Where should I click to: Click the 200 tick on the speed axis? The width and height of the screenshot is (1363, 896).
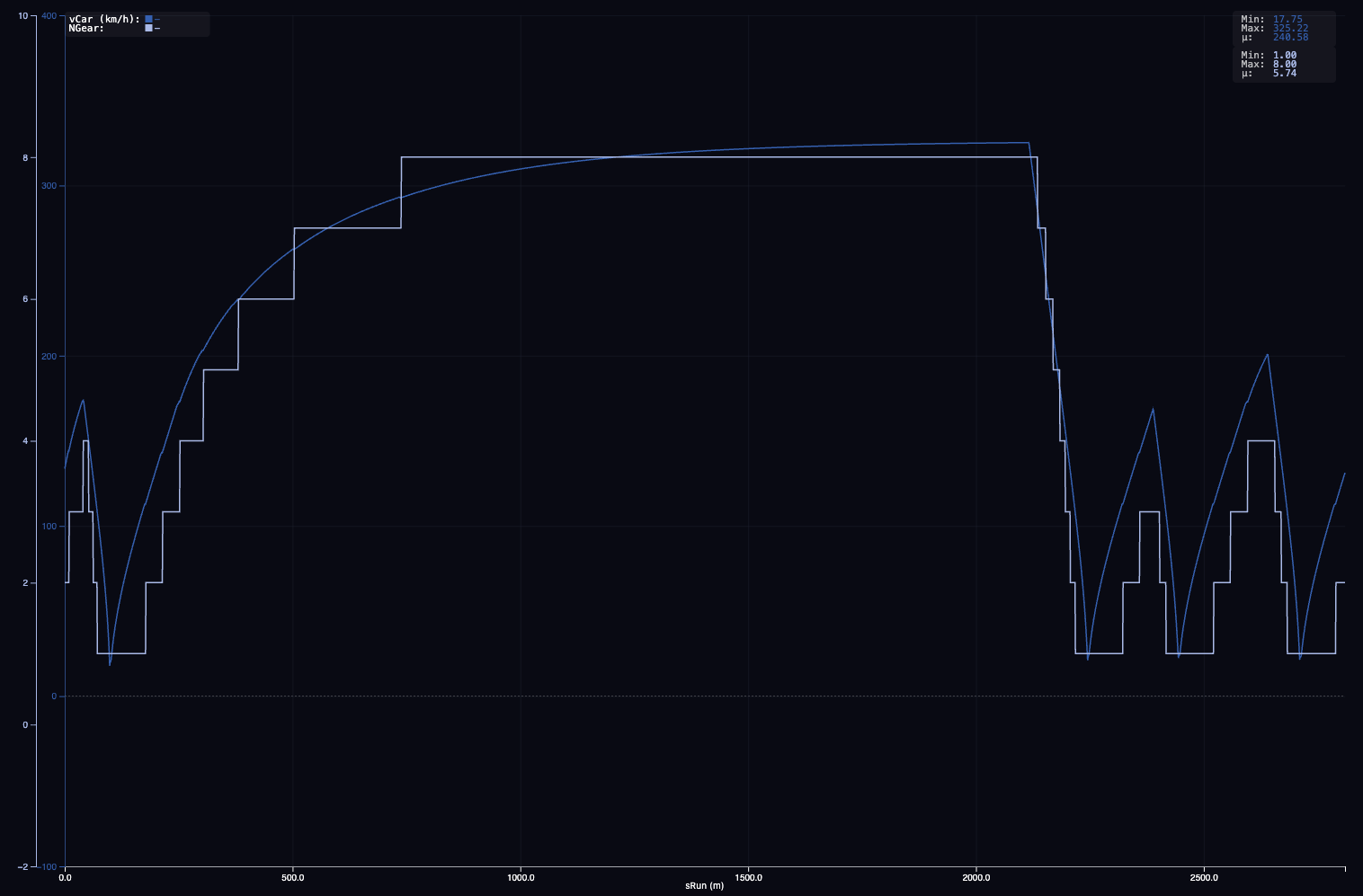click(49, 356)
